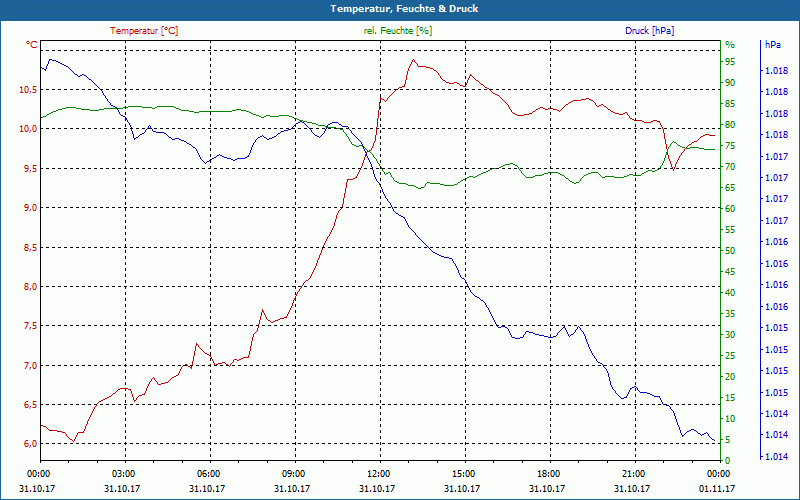Click the '15' value on humidity axis
The height and width of the screenshot is (500, 800).
(x=730, y=397)
